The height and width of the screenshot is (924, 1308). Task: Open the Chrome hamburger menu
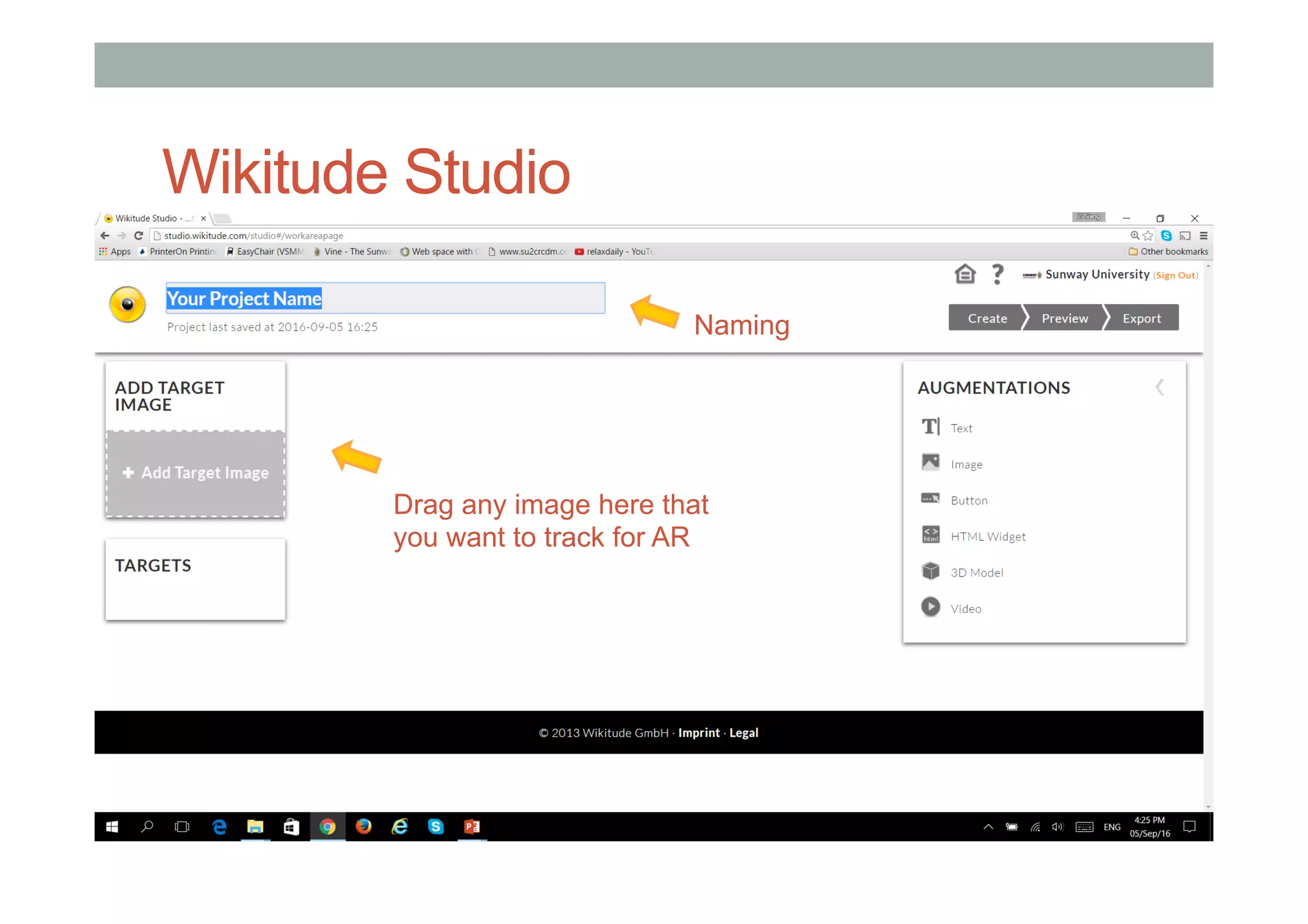(x=1203, y=236)
